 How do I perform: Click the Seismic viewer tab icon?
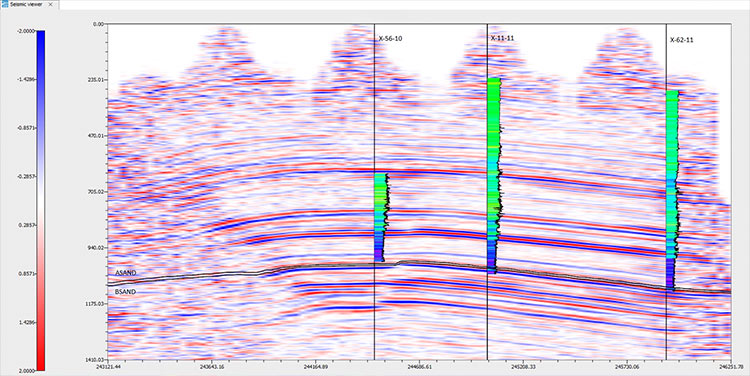pos(5,4)
